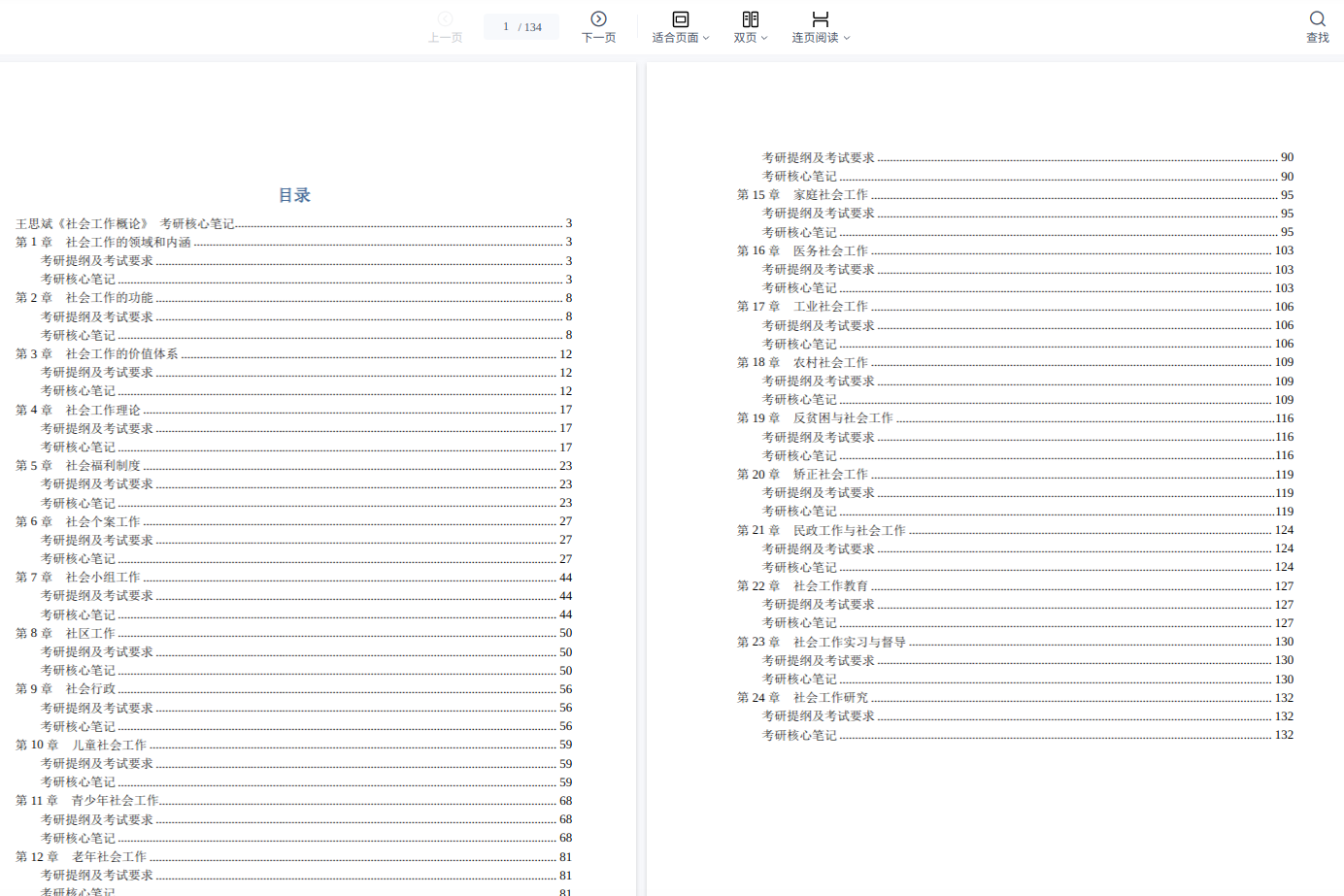Click the double-page layout icon

click(x=751, y=18)
